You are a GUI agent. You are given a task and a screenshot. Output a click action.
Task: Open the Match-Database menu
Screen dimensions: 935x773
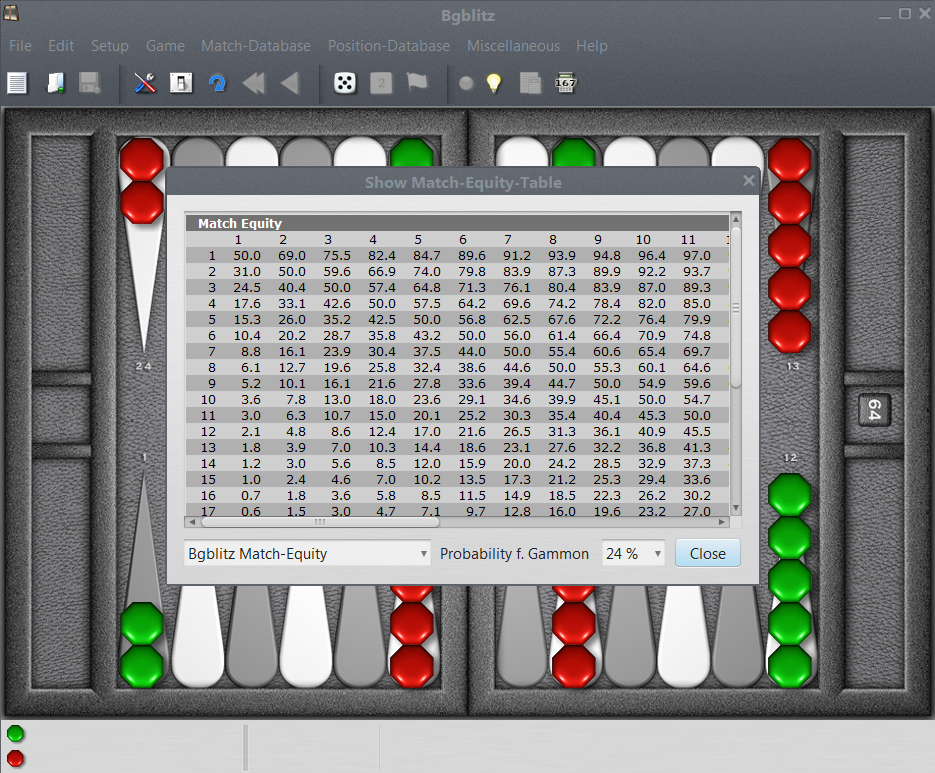pos(256,46)
